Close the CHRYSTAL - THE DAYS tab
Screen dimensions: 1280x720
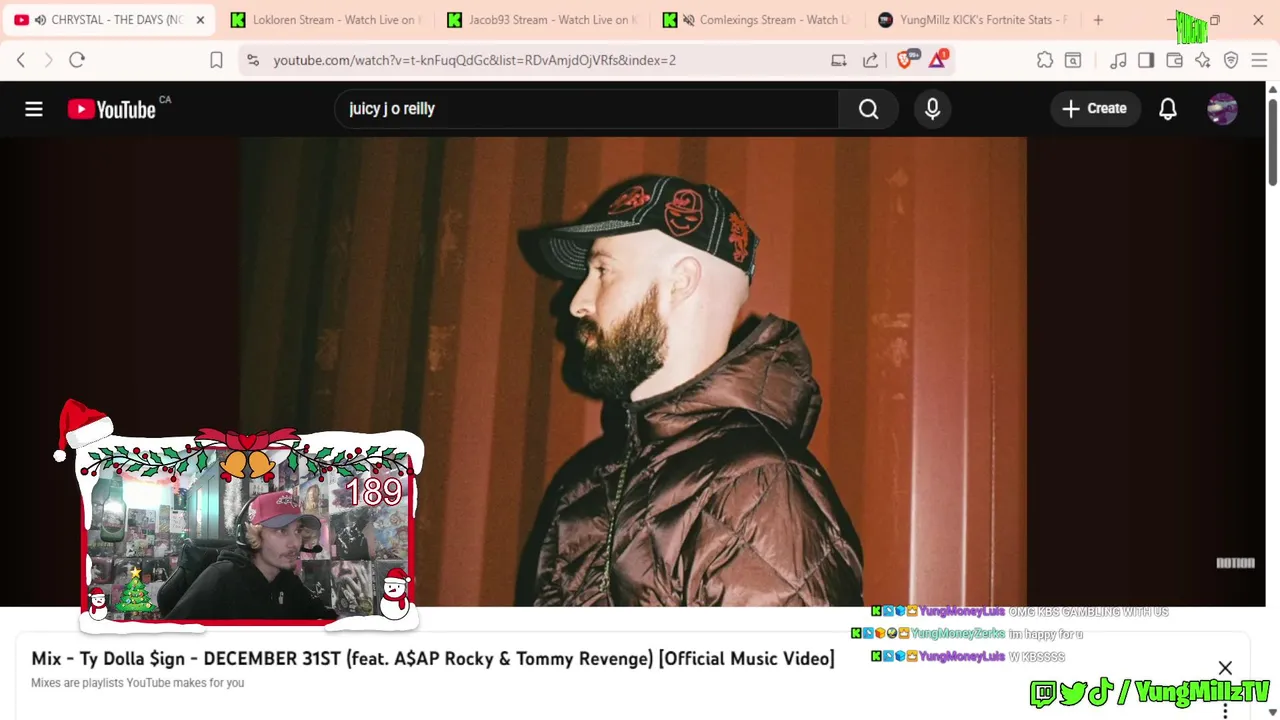pyautogui.click(x=200, y=20)
